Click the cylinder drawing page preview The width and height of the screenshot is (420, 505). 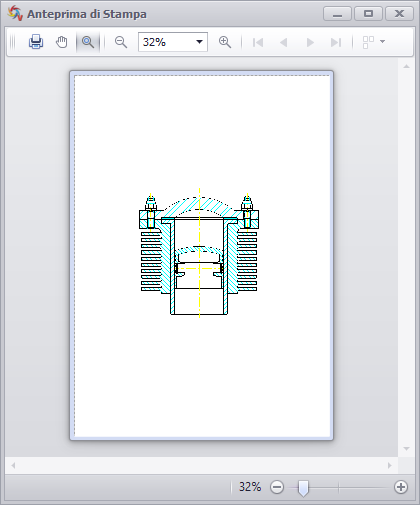tap(201, 255)
